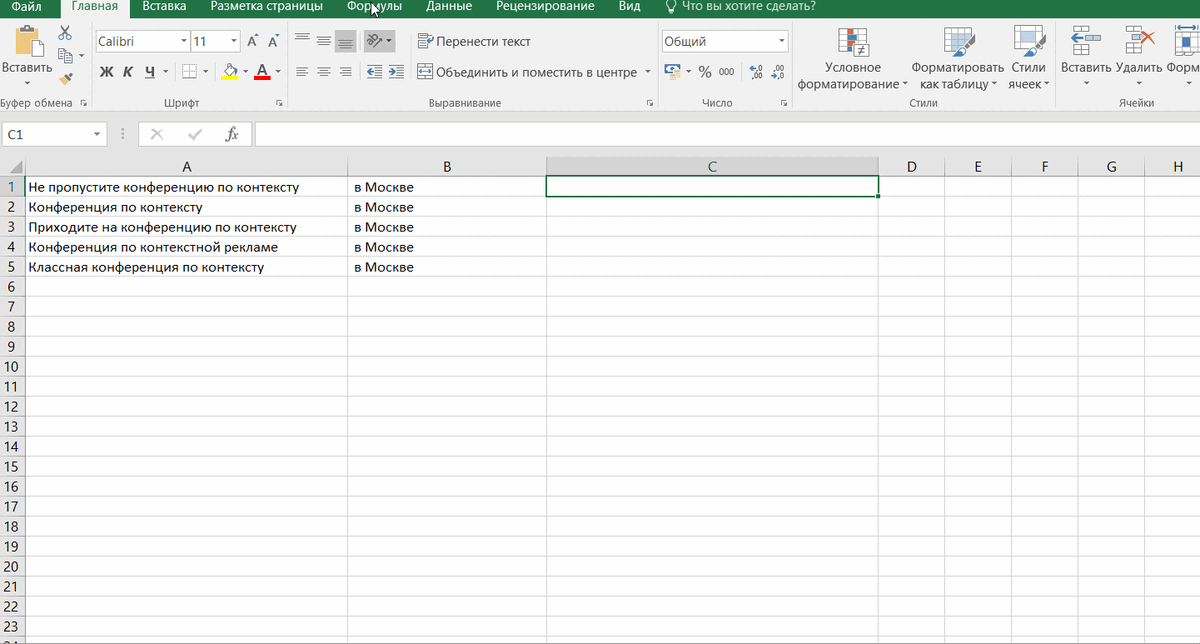
Task: Open Число group dialog launcher
Action: pos(783,103)
